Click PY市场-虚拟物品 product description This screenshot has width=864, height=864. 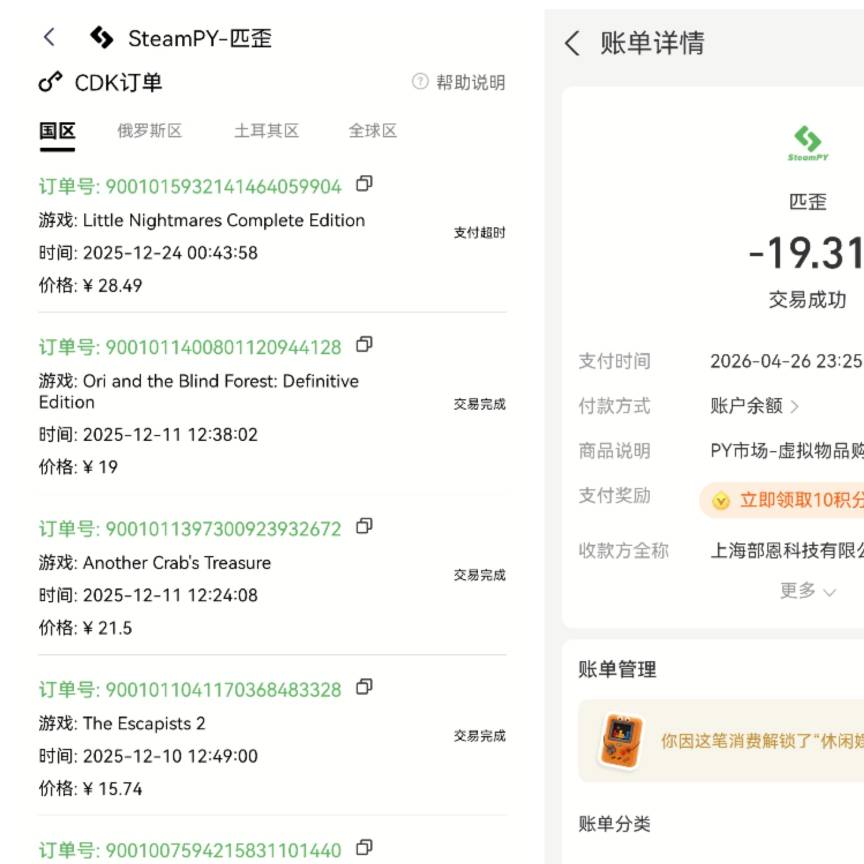(787, 451)
